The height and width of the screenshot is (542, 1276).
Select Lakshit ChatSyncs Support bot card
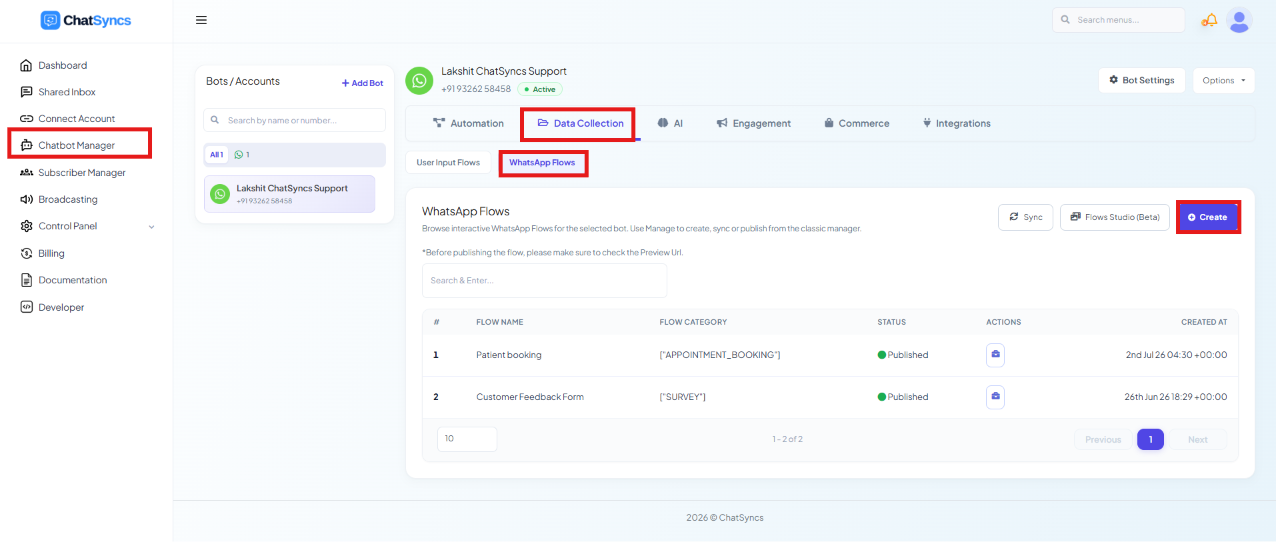point(289,194)
